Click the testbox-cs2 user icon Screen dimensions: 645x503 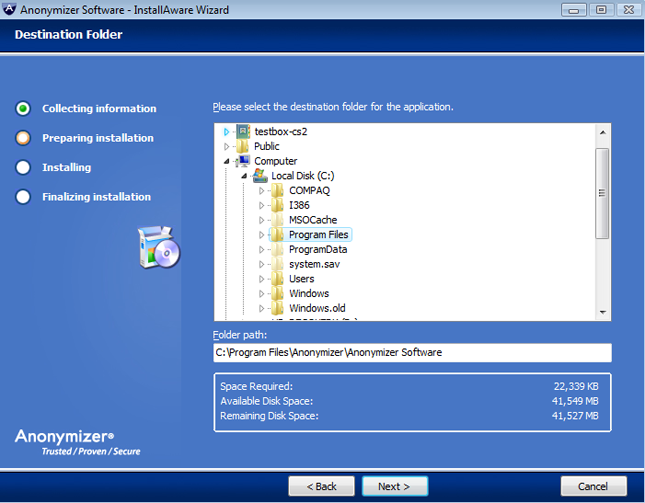pos(243,131)
